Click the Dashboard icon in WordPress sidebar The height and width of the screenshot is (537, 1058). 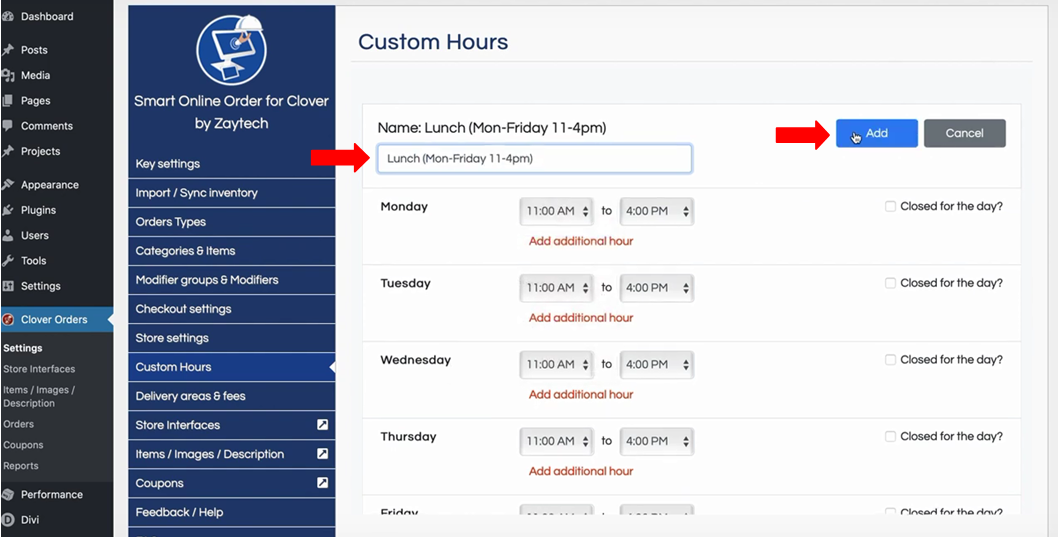coord(8,16)
